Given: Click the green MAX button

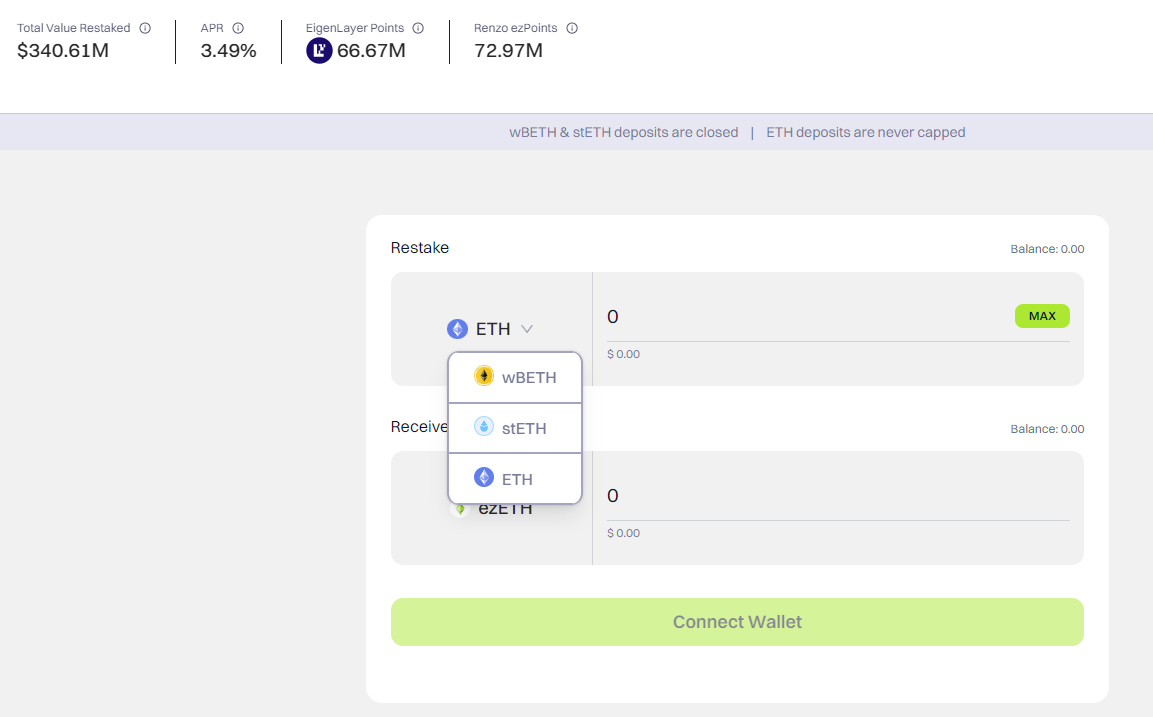Looking at the screenshot, I should (1042, 316).
